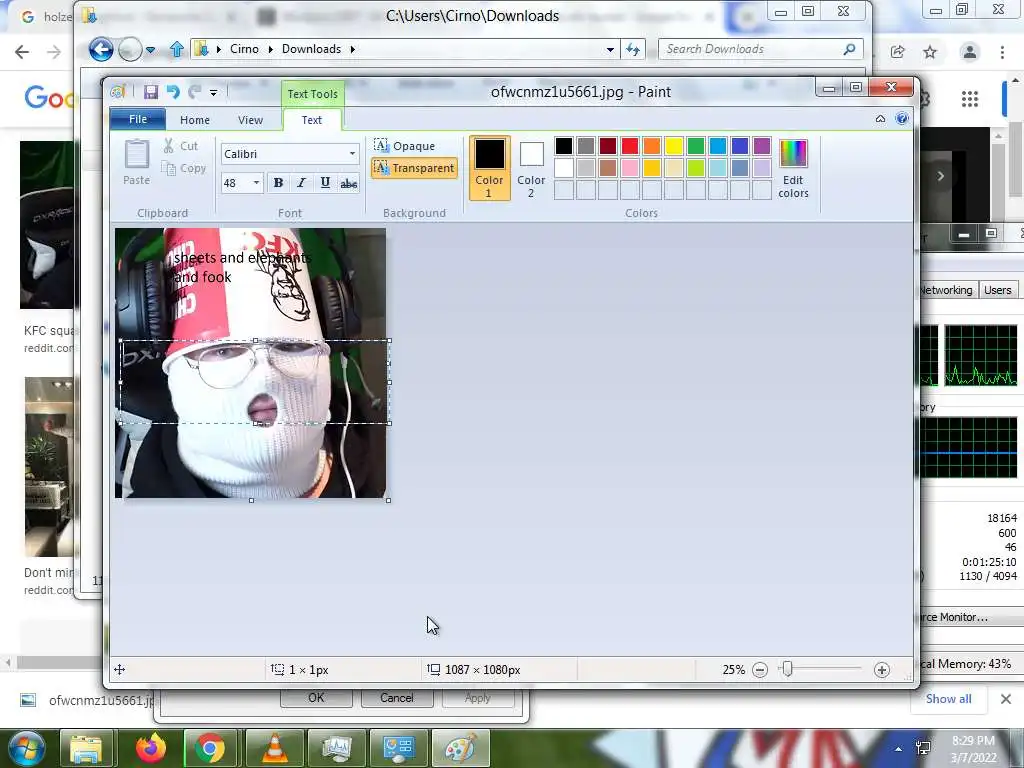Viewport: 1024px width, 768px height.
Task: Toggle Bold text formatting
Action: (x=278, y=183)
